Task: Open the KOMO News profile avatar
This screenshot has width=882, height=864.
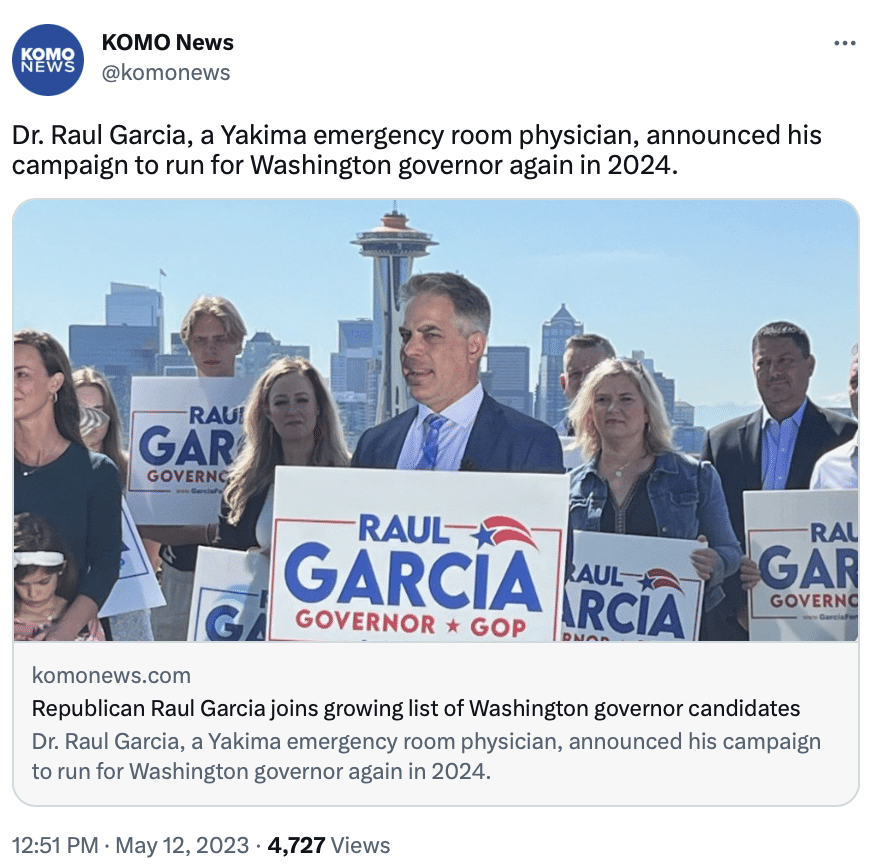Action: coord(48,59)
